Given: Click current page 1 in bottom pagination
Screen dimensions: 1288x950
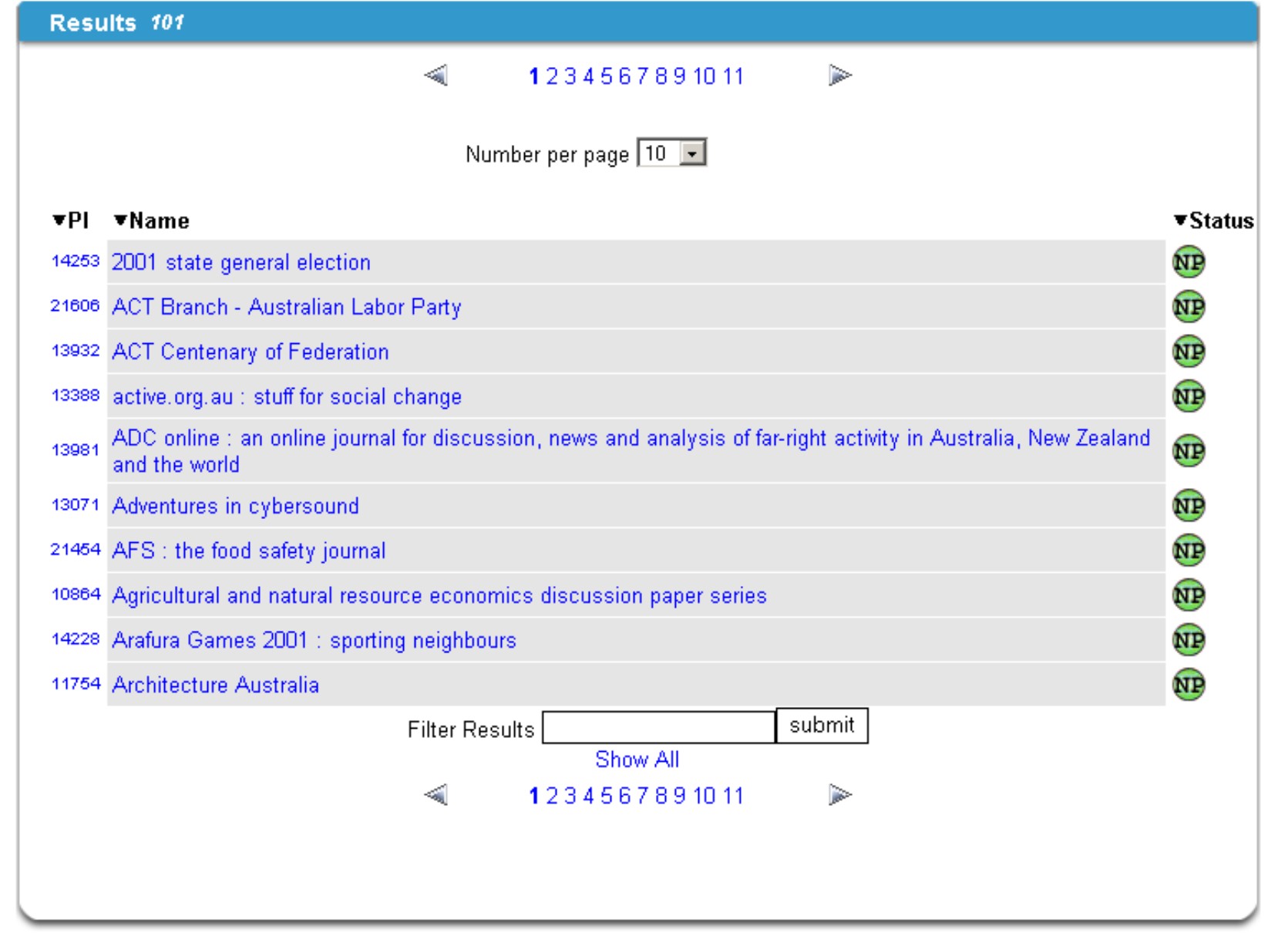Looking at the screenshot, I should [x=533, y=796].
